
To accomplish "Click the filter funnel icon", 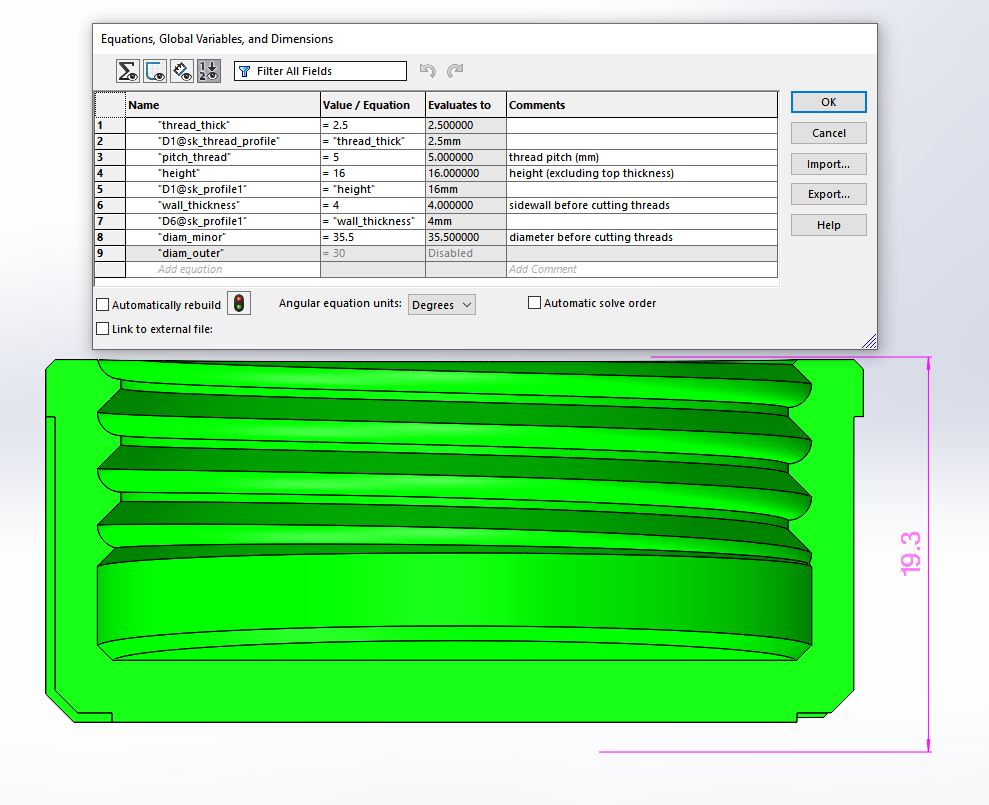I will coord(245,71).
